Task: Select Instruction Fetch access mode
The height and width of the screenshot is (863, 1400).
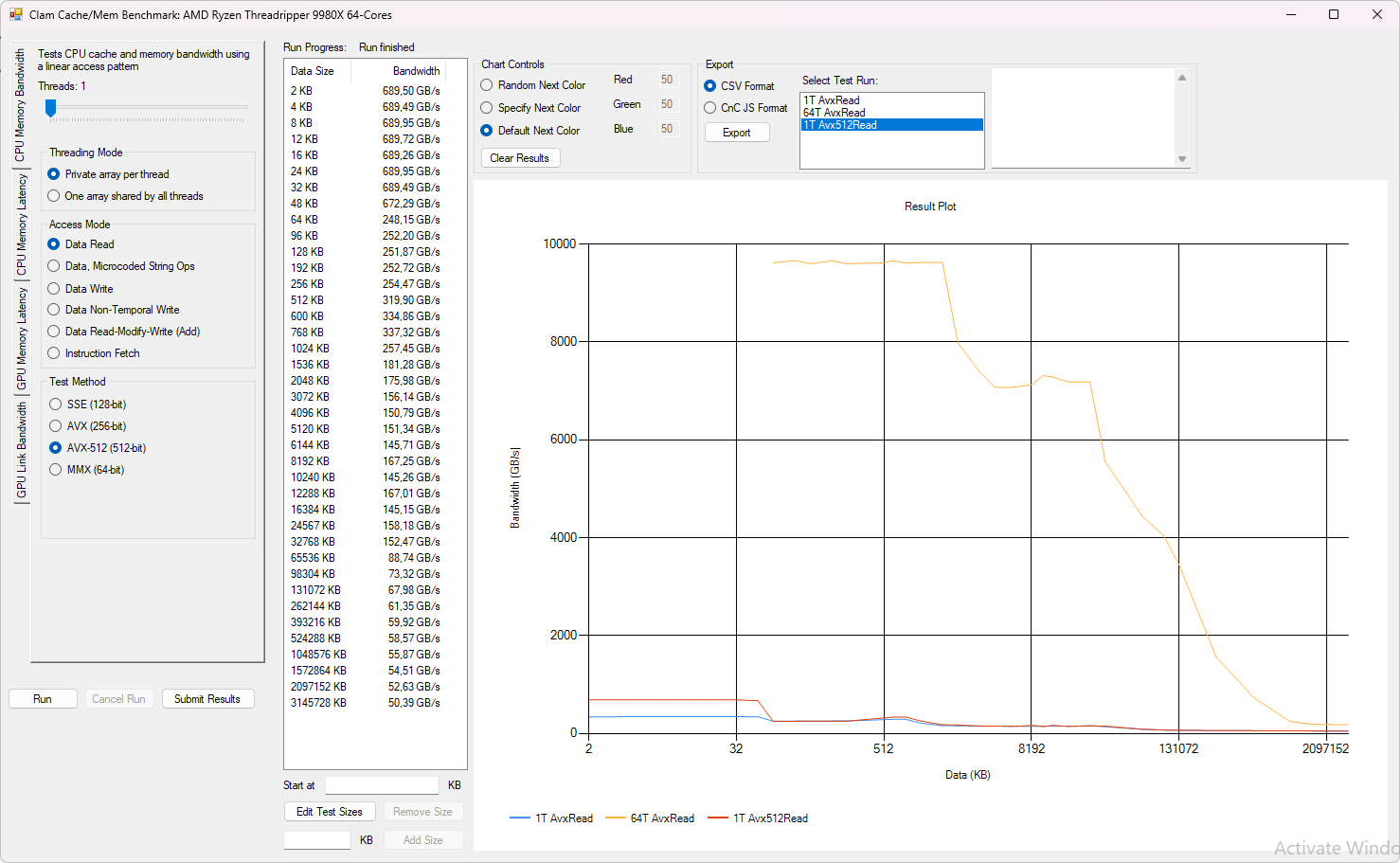Action: 94,353
